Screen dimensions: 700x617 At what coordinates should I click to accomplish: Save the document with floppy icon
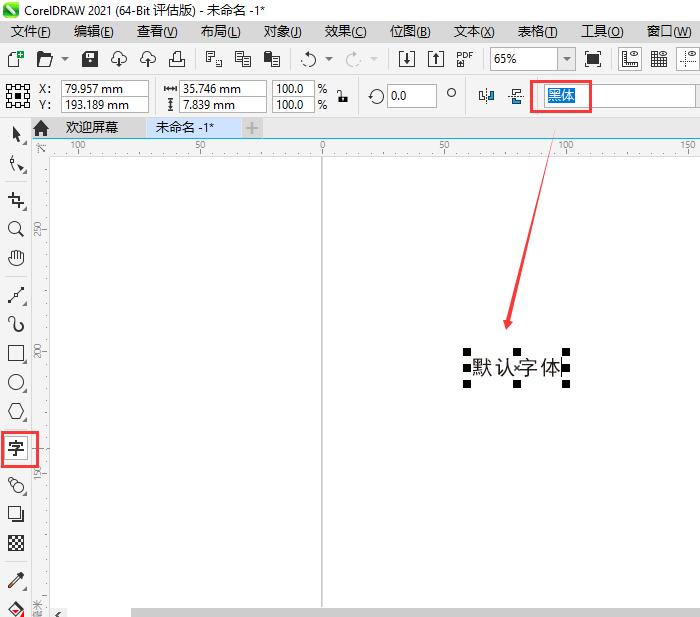(x=90, y=58)
